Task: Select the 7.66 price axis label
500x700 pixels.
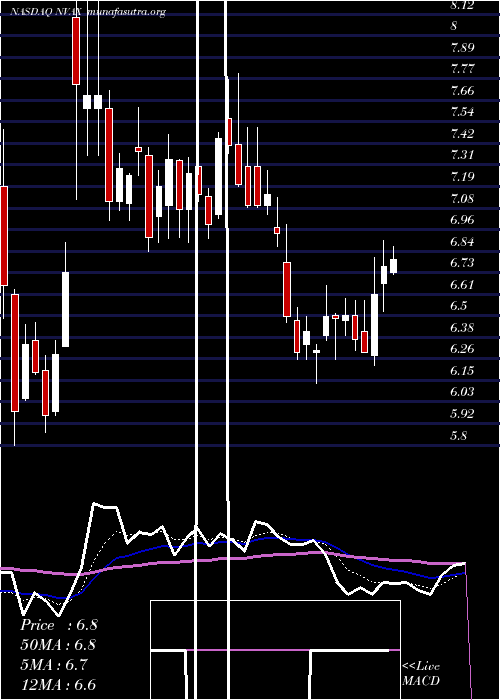Action: click(462, 91)
